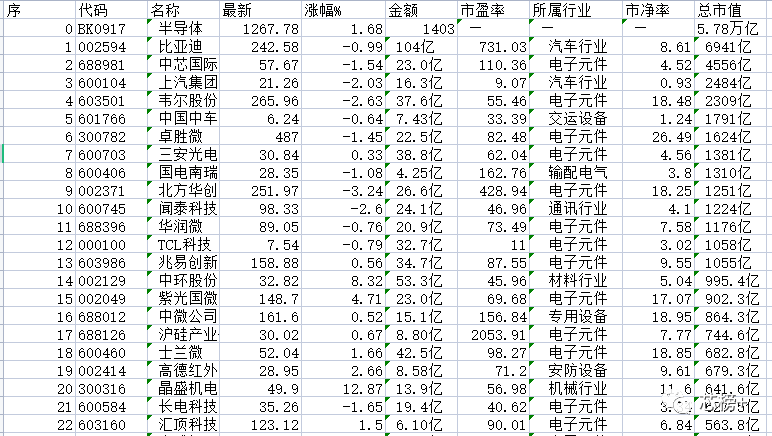Click code cell 600584
The image size is (772, 436).
click(111, 407)
